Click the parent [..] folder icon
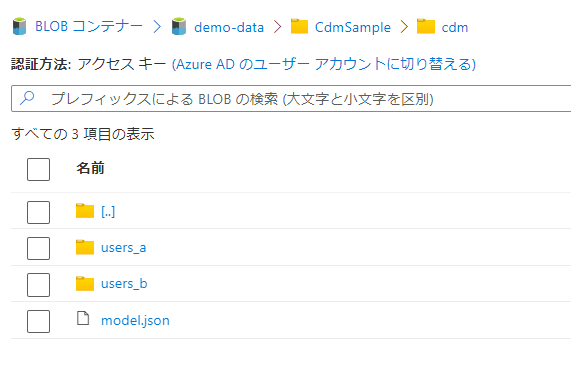 point(85,211)
